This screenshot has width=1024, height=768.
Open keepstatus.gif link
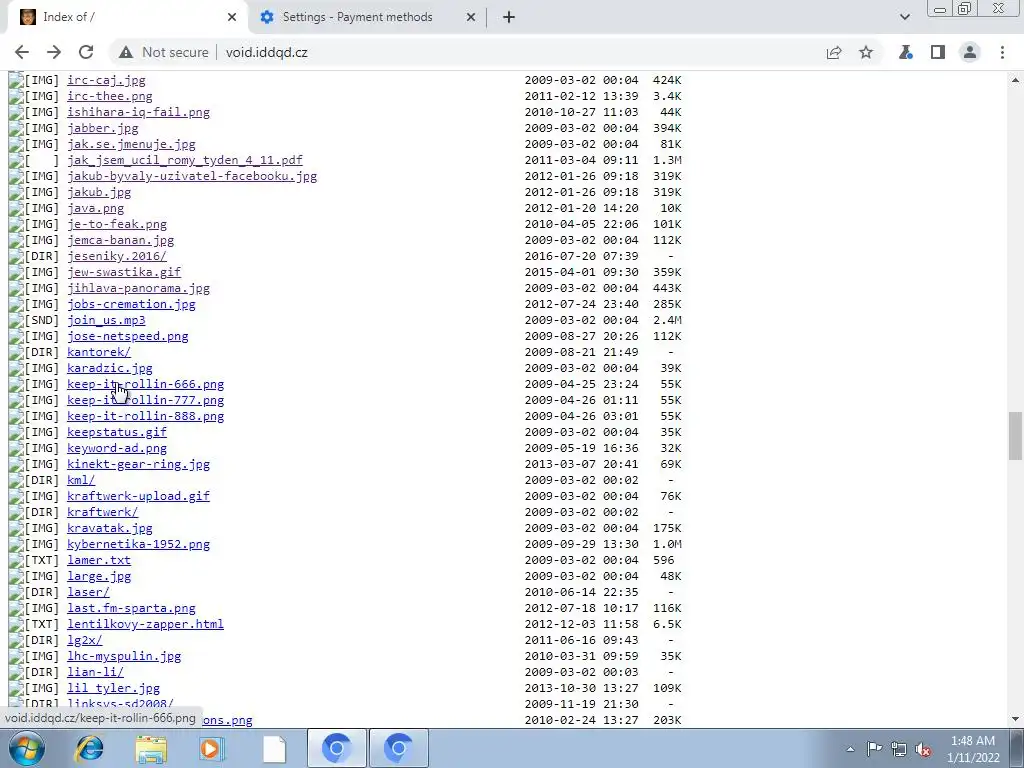coord(117,432)
